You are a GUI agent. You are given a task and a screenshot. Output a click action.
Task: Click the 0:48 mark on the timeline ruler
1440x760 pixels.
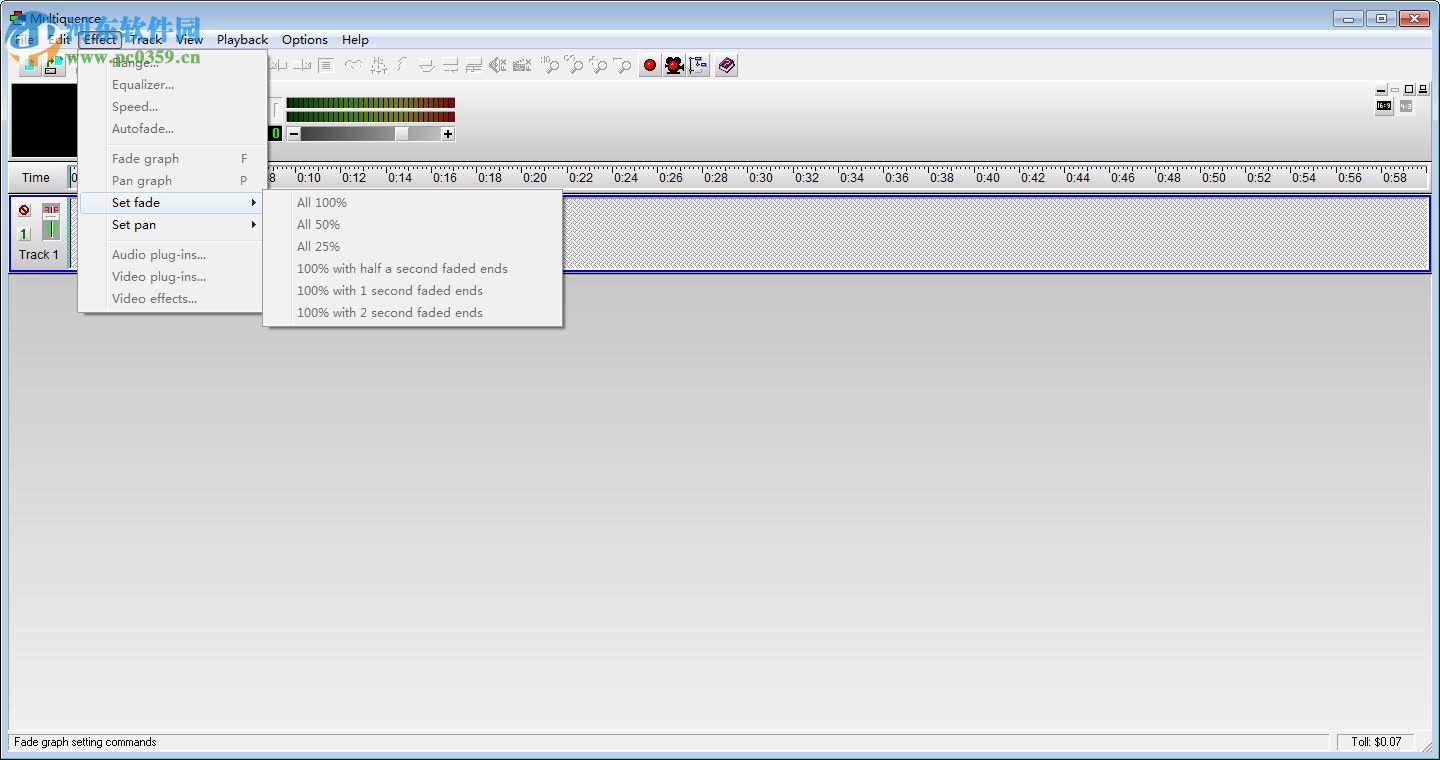[1168, 178]
